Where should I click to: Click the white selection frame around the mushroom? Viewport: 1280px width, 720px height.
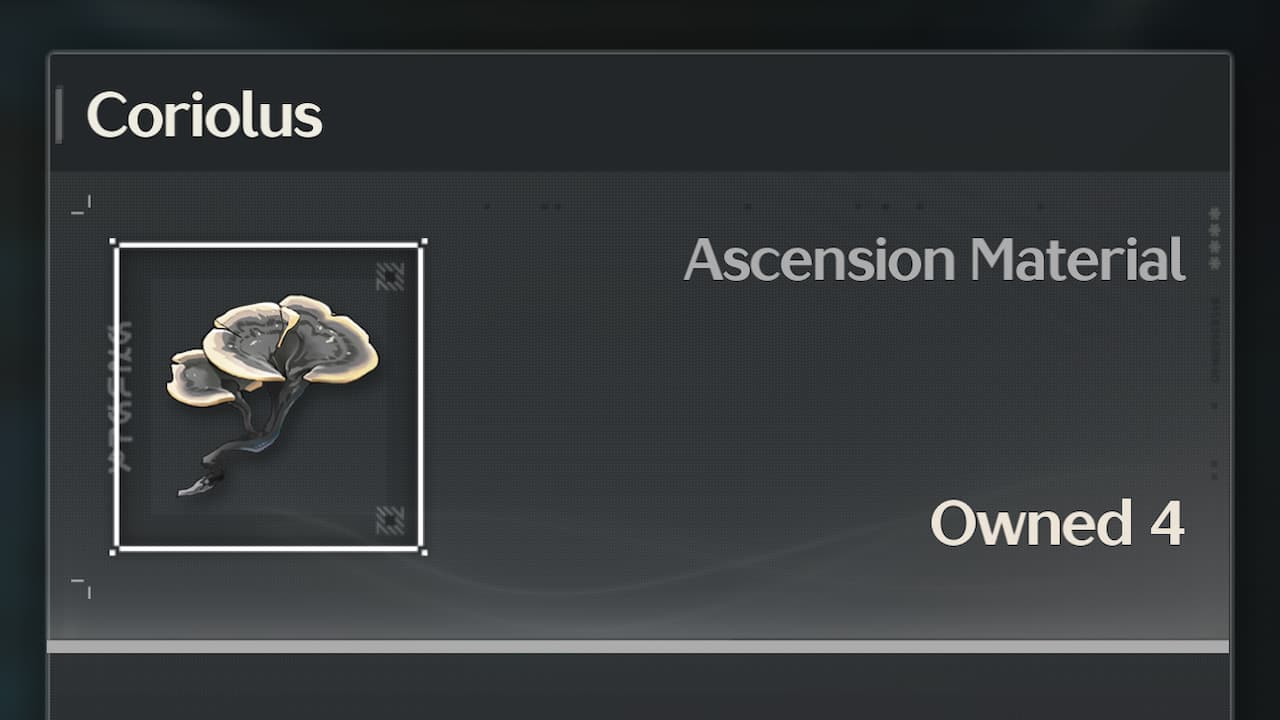coord(268,396)
